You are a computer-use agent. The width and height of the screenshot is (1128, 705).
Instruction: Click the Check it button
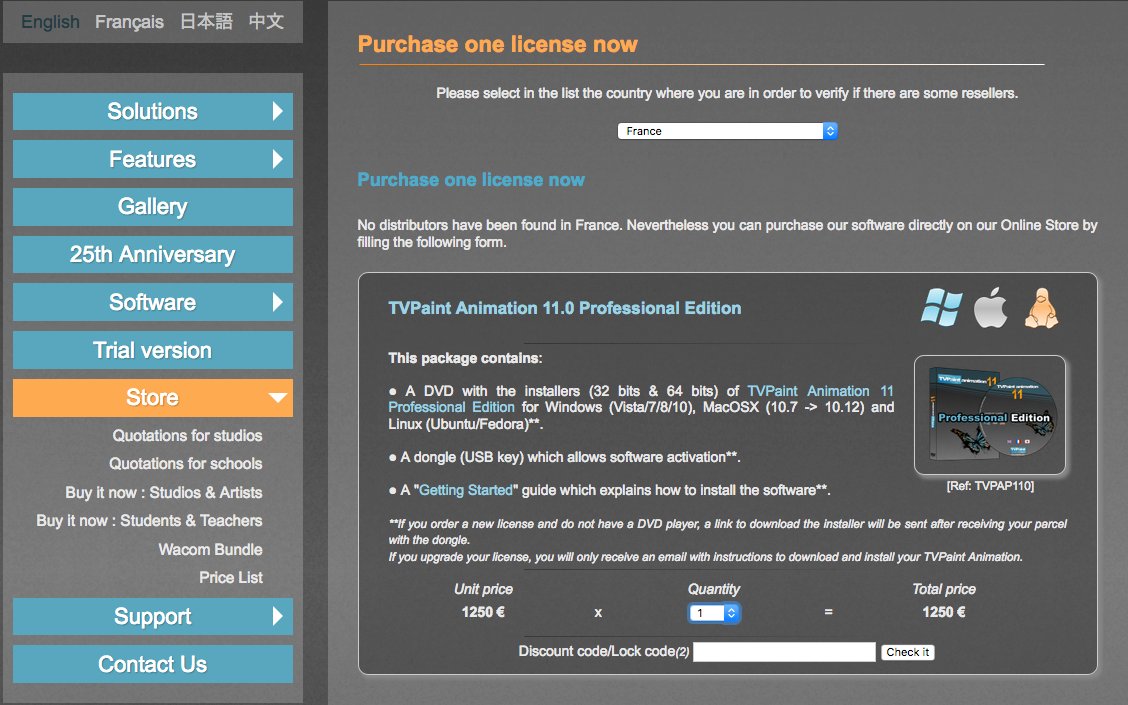(x=907, y=652)
